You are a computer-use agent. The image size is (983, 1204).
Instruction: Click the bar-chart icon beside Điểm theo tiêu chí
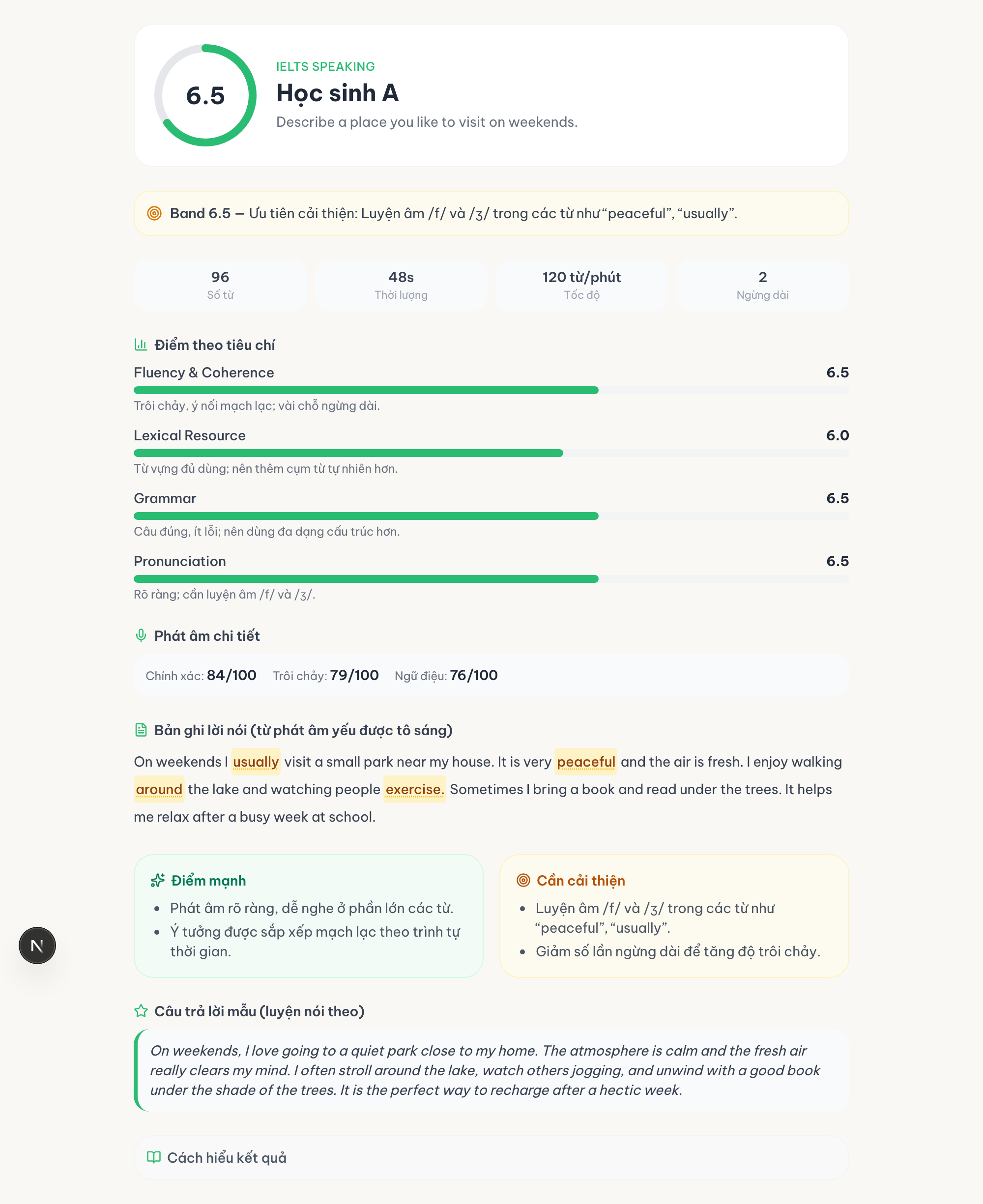pyautogui.click(x=141, y=344)
